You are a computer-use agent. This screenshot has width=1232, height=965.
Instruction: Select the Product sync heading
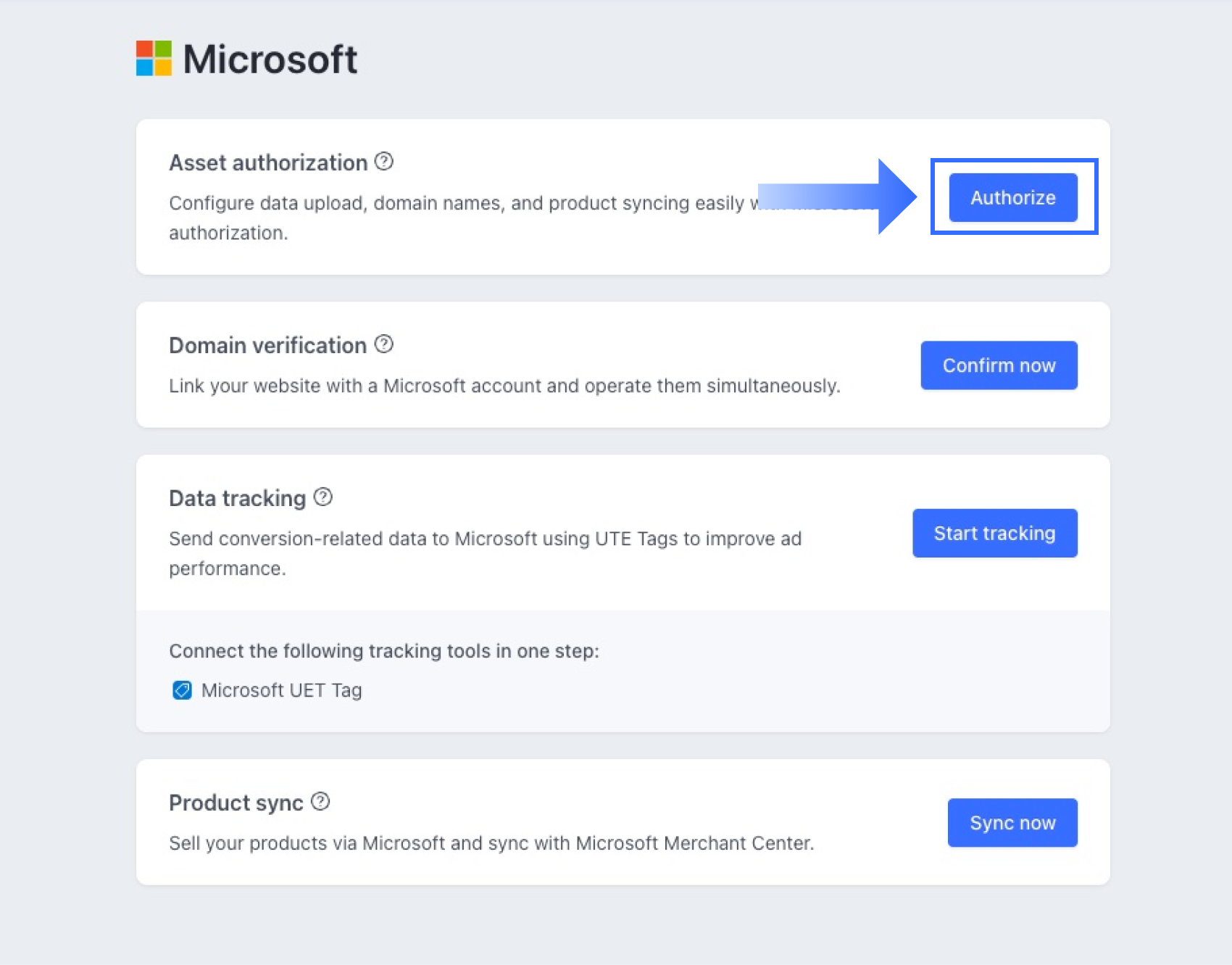click(236, 803)
